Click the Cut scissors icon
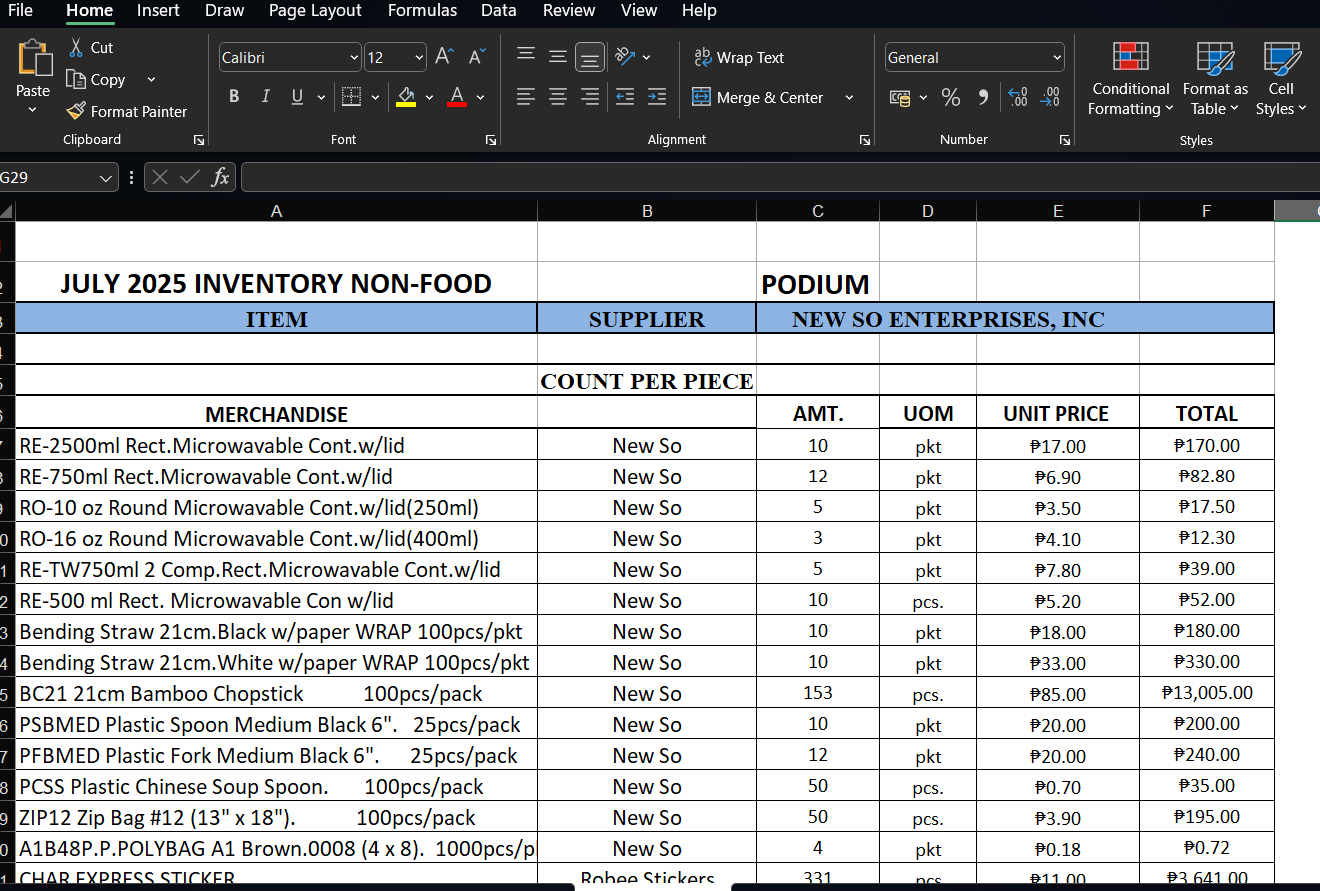1320x891 pixels. (76, 47)
